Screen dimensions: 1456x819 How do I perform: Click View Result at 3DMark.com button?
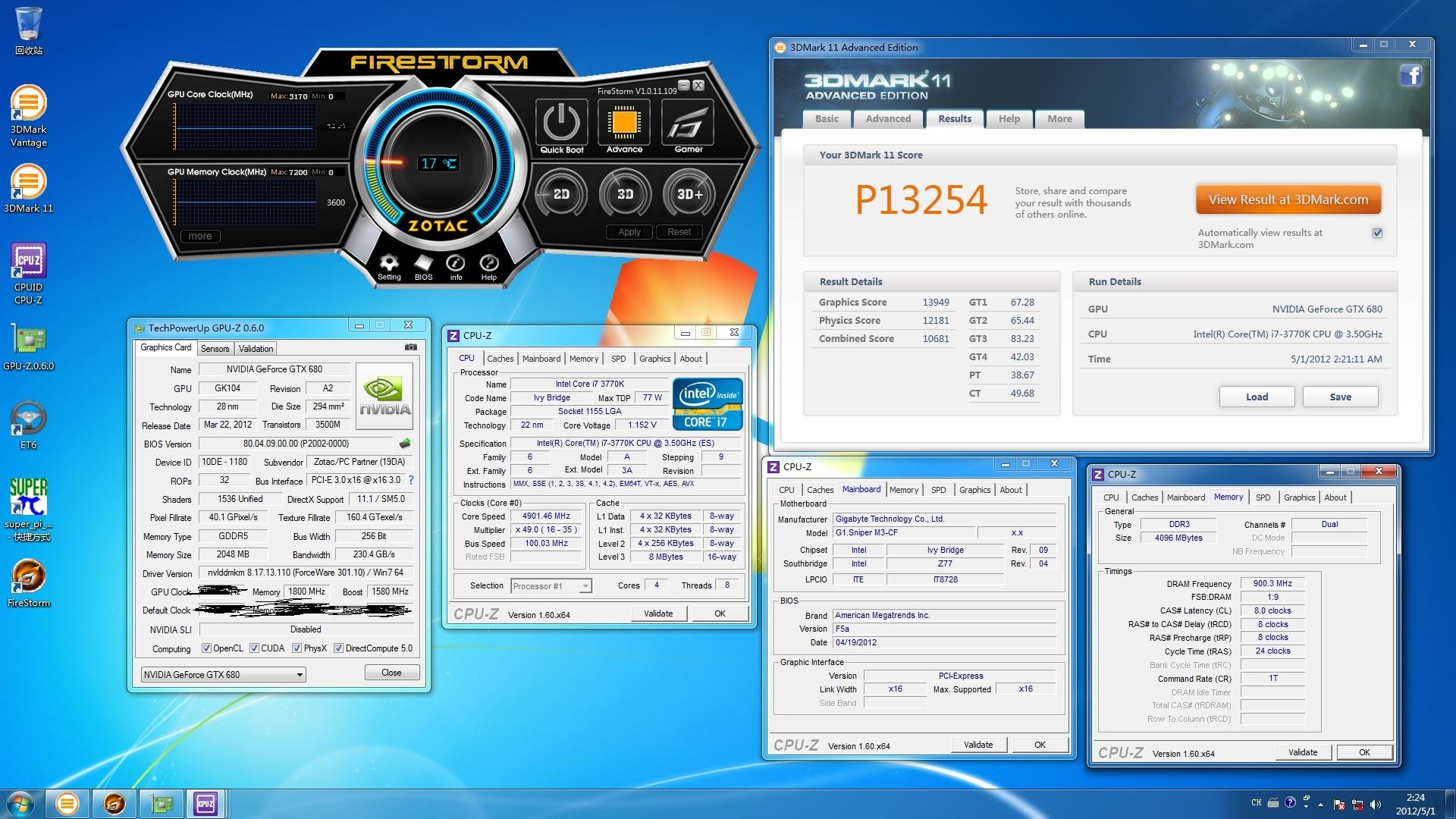(1288, 200)
